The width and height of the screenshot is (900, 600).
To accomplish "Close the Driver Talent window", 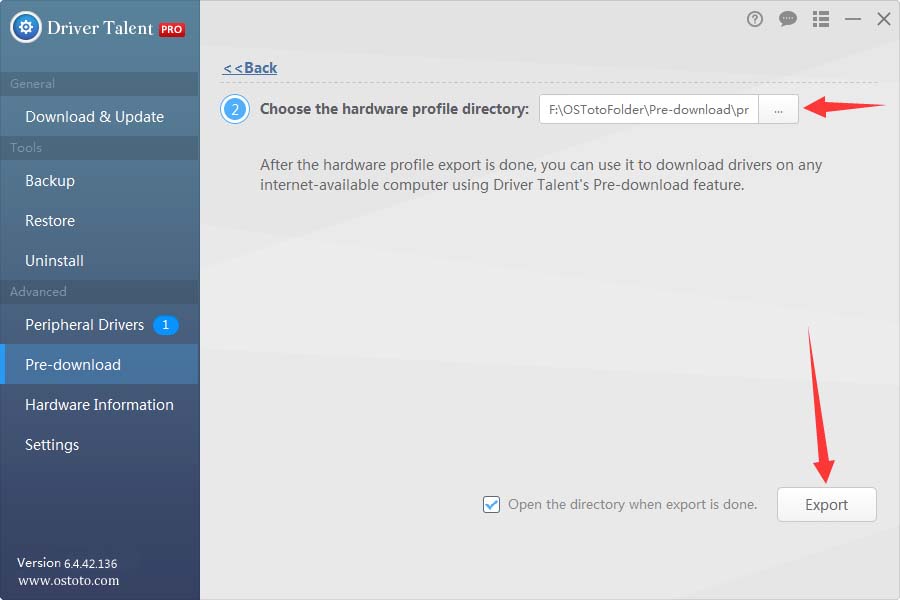I will (x=884, y=20).
